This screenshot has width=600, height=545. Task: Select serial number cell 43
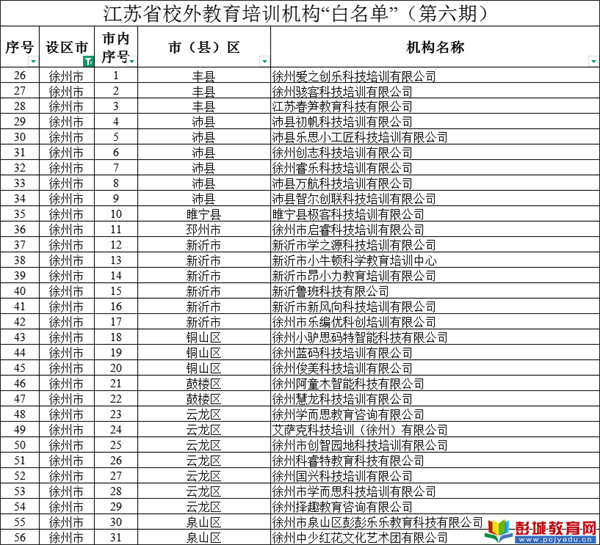point(20,337)
